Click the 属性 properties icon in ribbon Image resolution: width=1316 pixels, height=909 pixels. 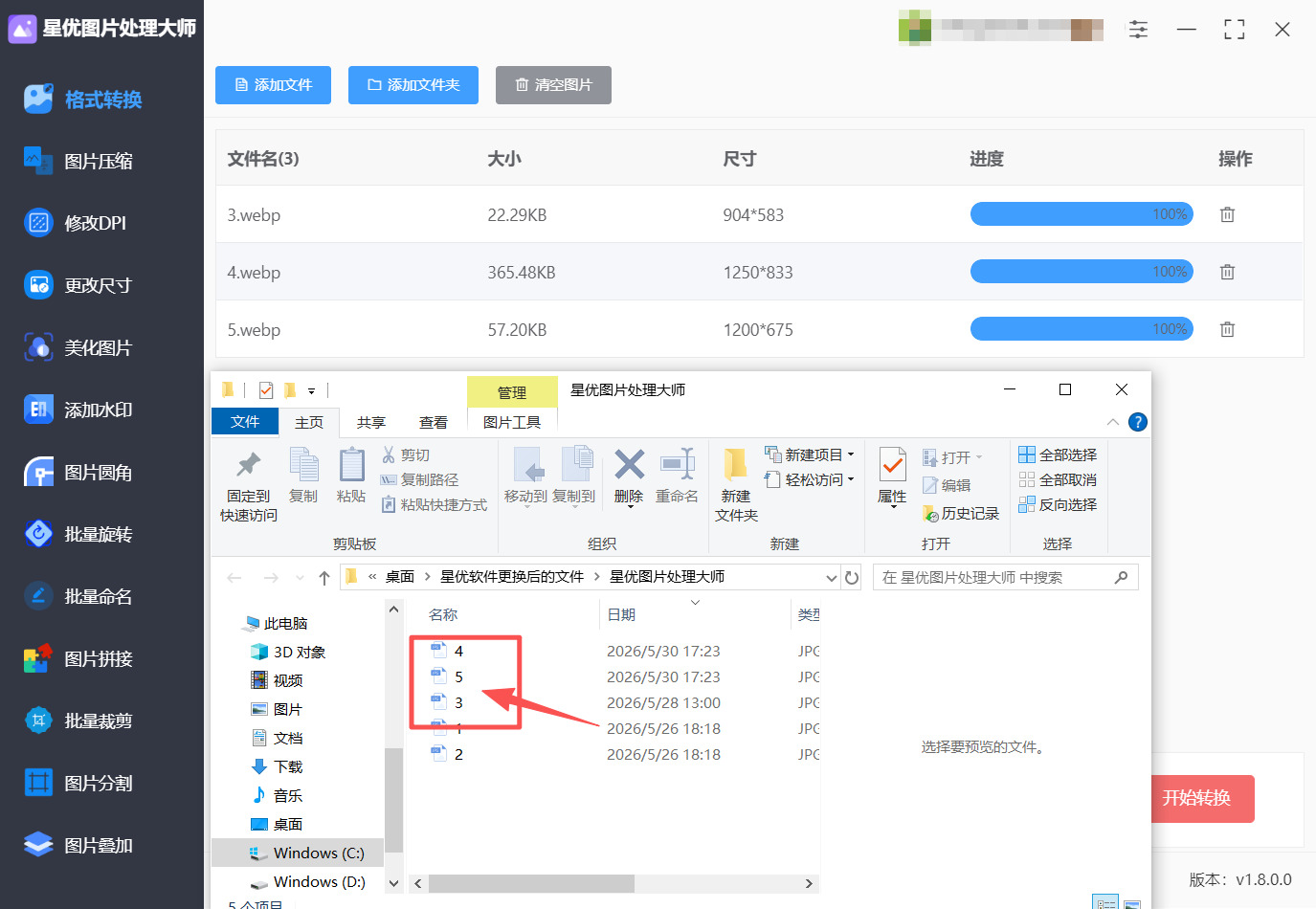click(892, 465)
